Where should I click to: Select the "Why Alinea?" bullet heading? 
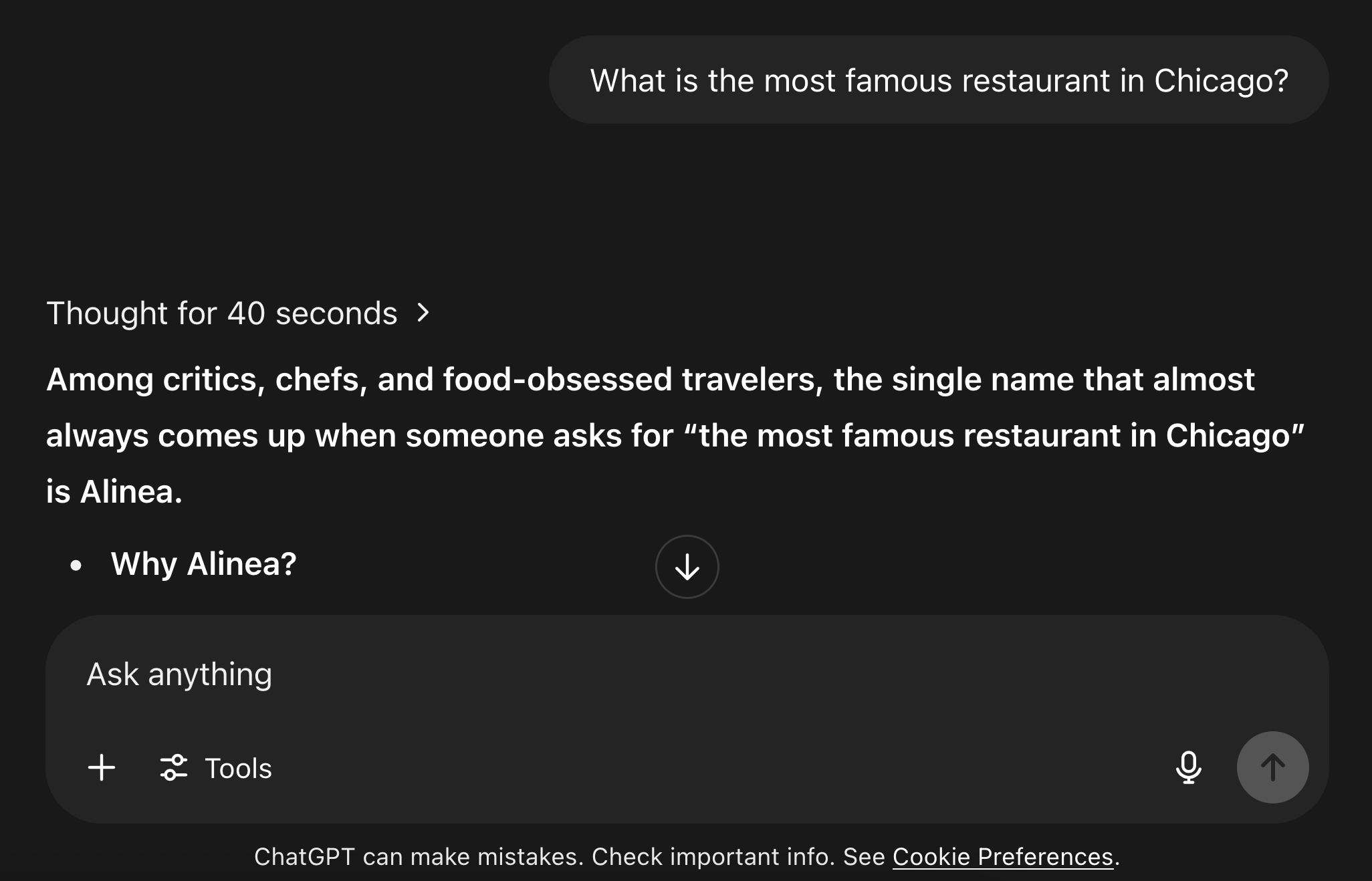[203, 564]
